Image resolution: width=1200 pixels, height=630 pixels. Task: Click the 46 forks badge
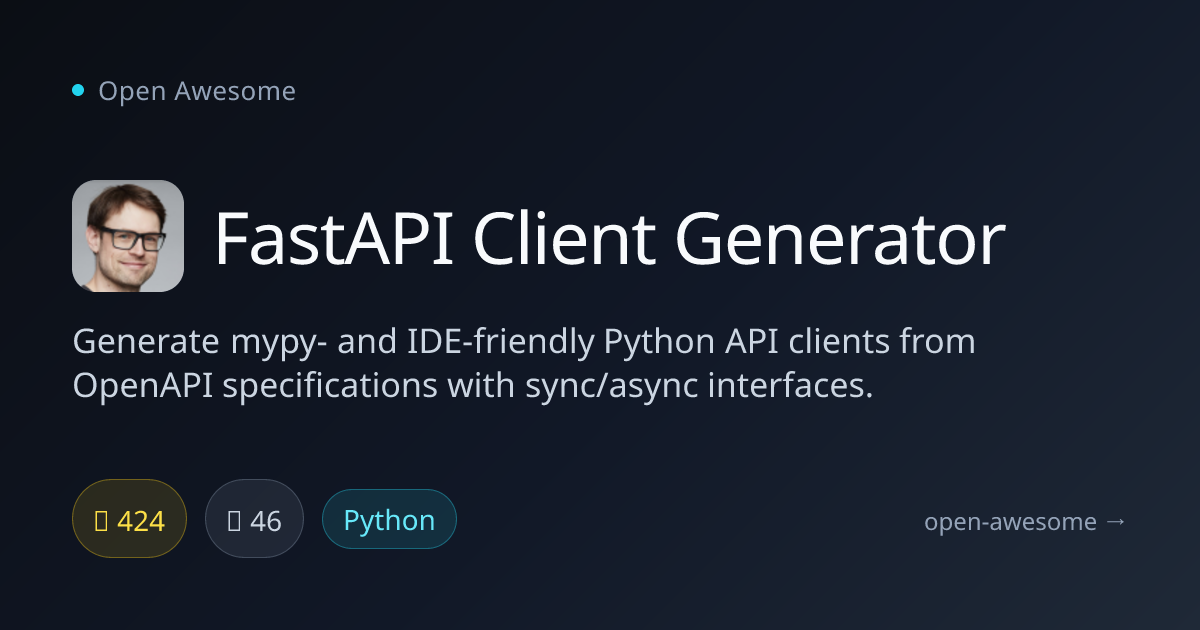click(x=254, y=519)
